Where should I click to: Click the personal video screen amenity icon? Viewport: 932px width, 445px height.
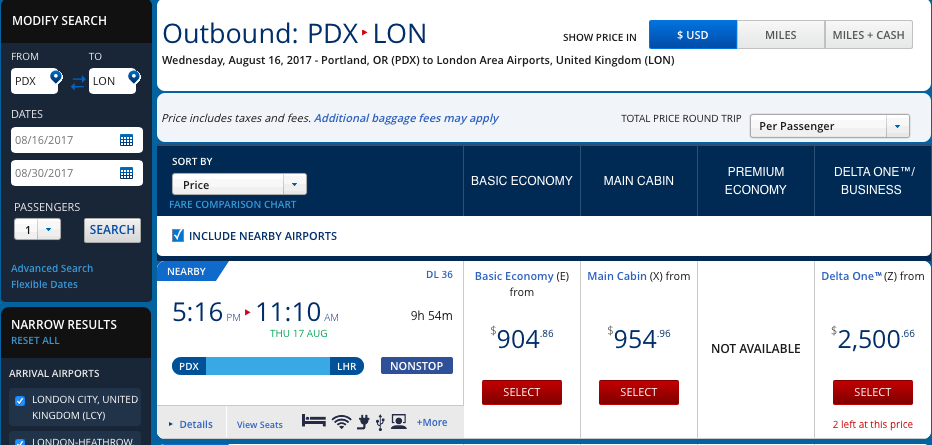(x=400, y=422)
